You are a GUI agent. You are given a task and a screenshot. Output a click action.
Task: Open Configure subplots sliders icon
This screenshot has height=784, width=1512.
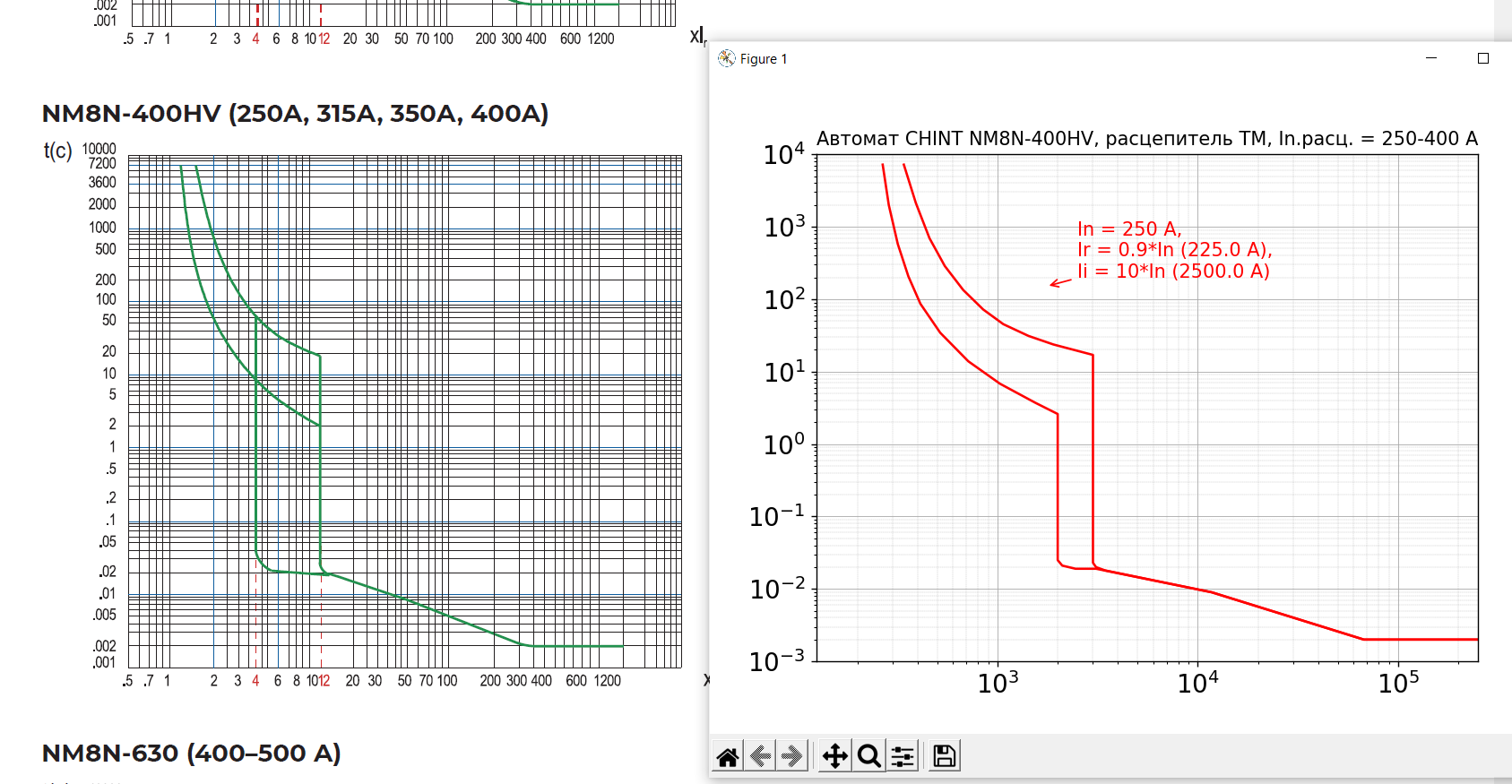903,757
